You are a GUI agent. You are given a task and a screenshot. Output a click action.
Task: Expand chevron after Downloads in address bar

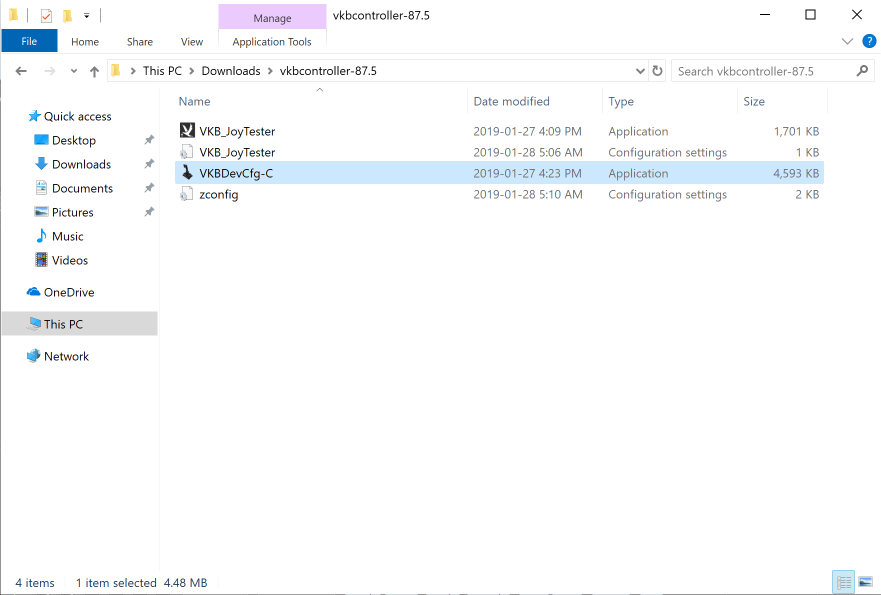pyautogui.click(x=270, y=71)
